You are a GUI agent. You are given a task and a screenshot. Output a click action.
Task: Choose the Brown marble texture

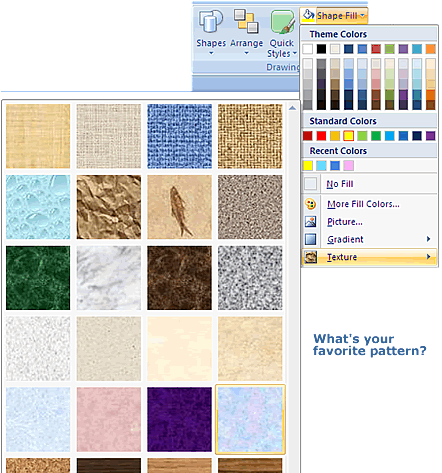click(179, 278)
